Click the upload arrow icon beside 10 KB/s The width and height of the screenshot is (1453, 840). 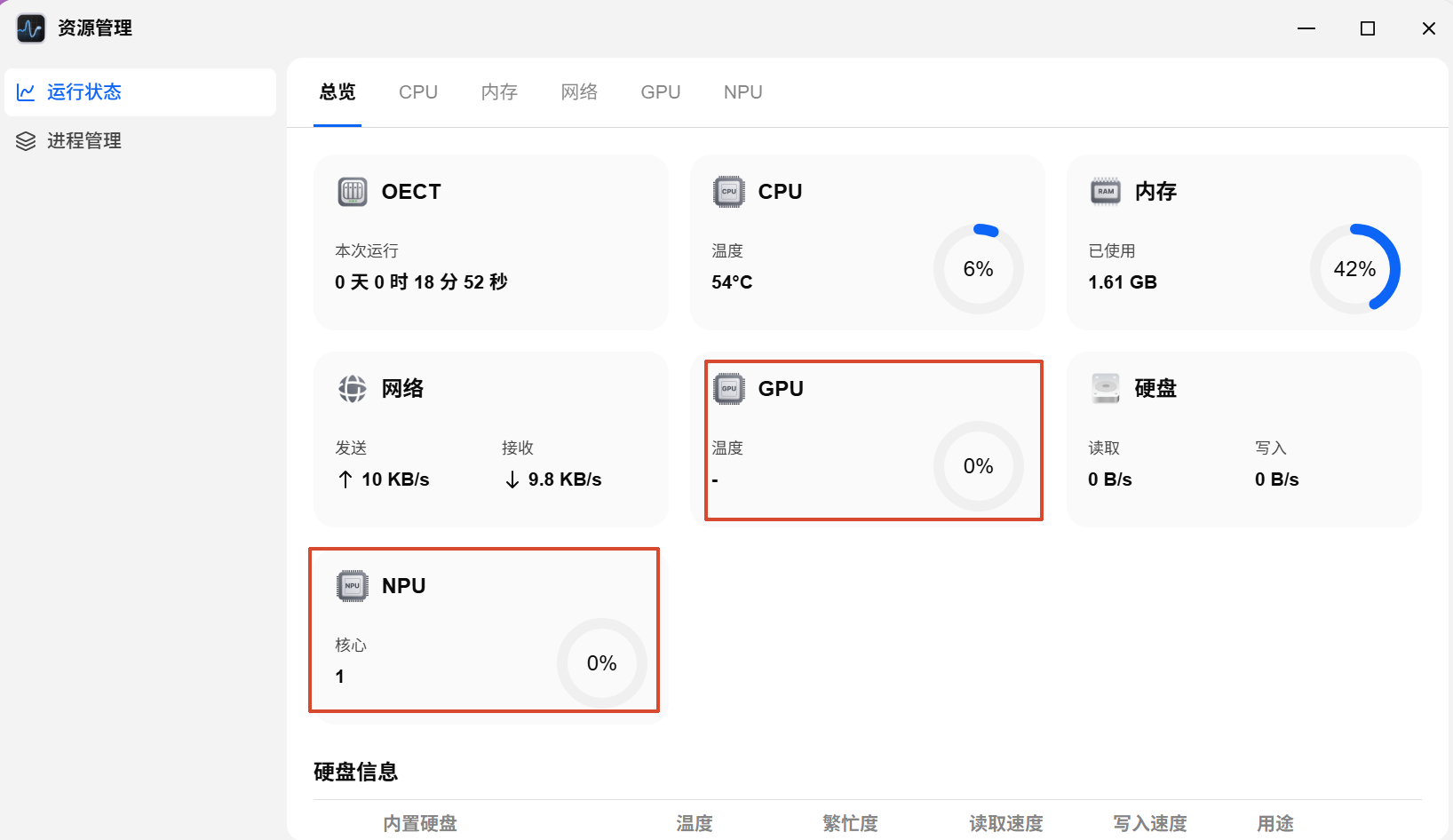point(345,479)
